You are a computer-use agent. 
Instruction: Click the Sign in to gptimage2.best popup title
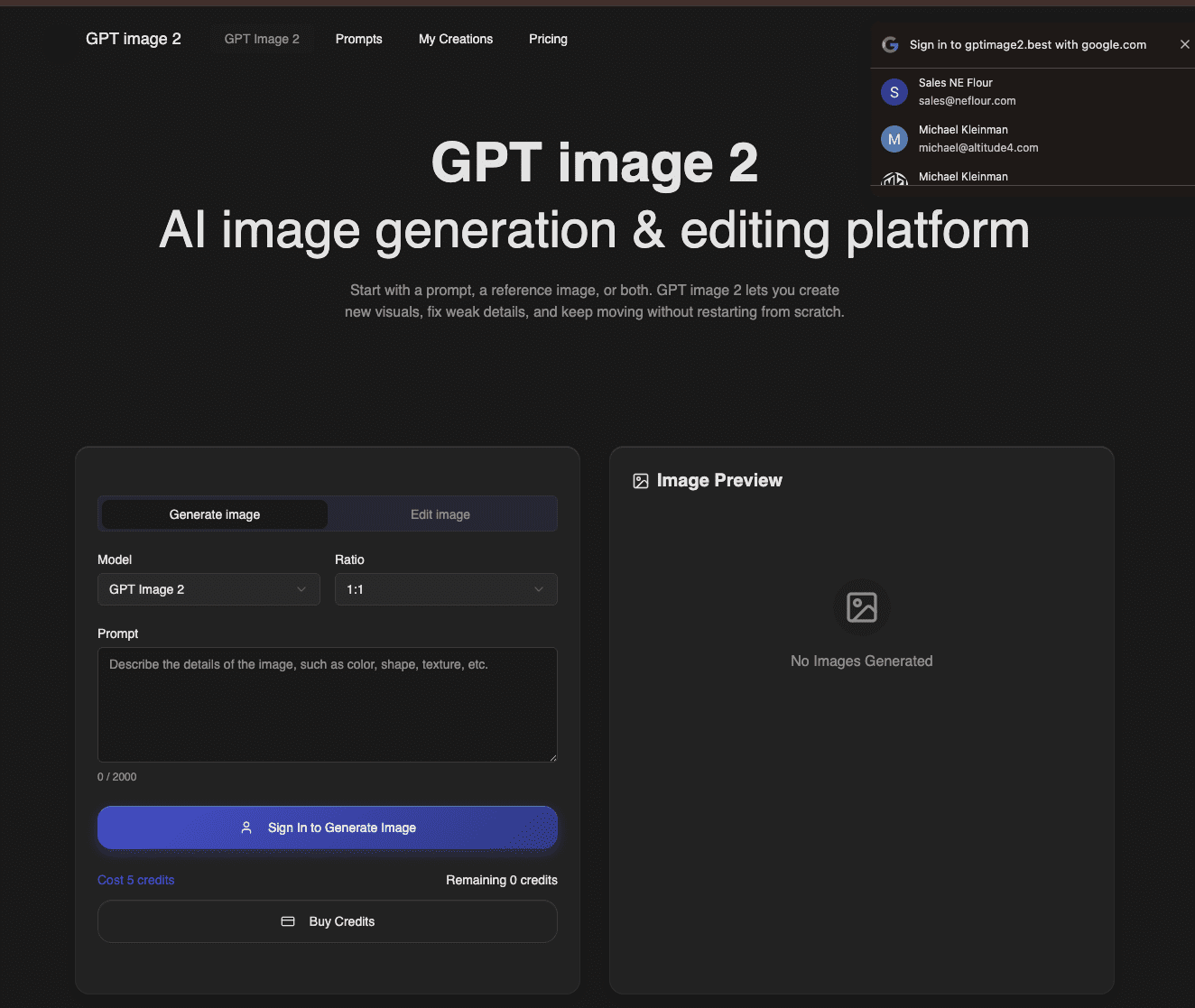click(x=1028, y=44)
